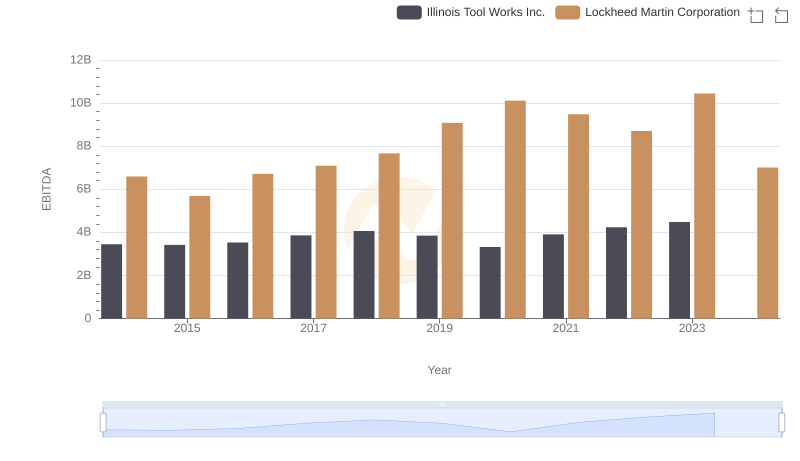Click the zoom area select icon
Screen dimensions: 800x461
(x=756, y=15)
